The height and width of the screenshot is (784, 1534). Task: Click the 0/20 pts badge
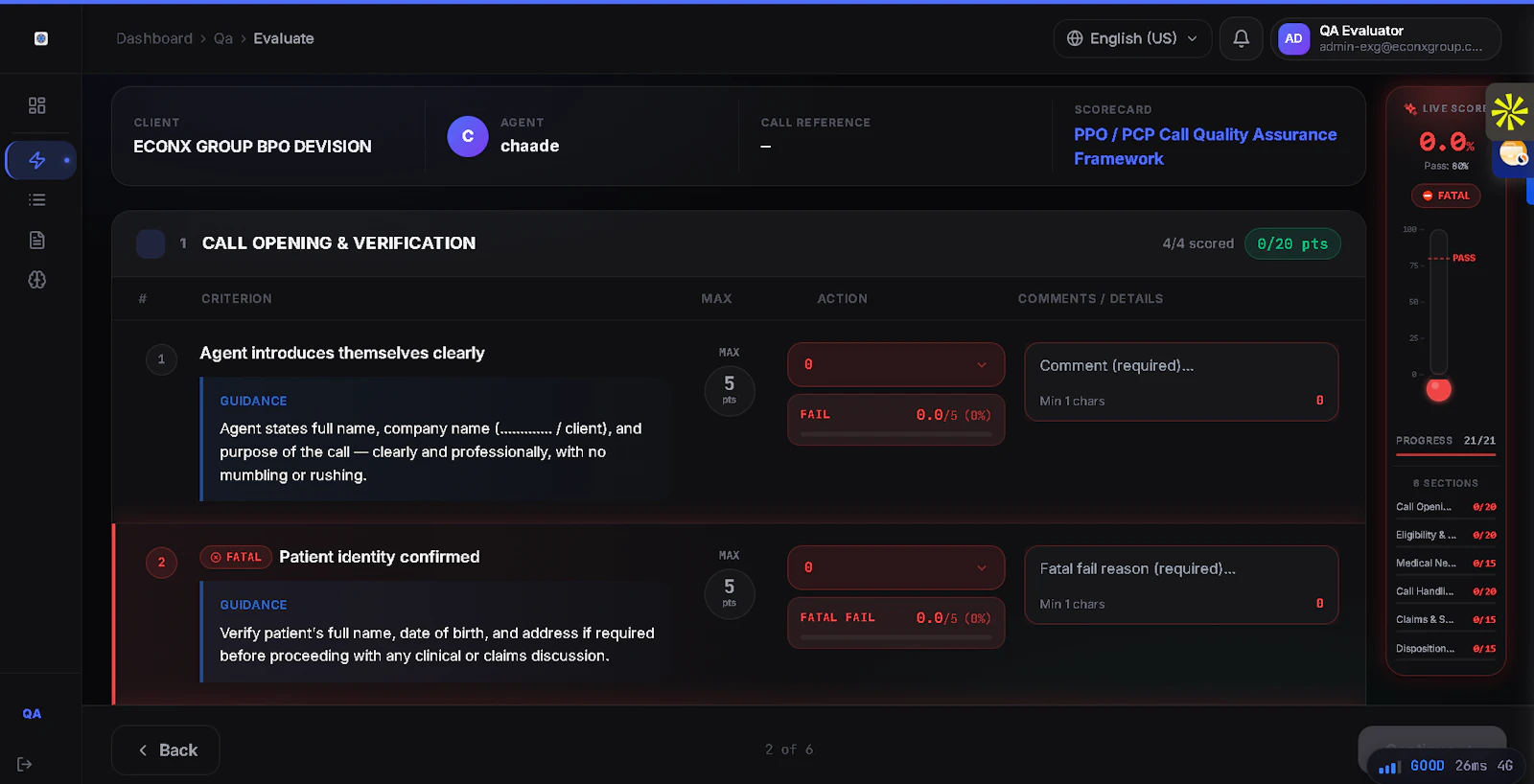click(1292, 244)
